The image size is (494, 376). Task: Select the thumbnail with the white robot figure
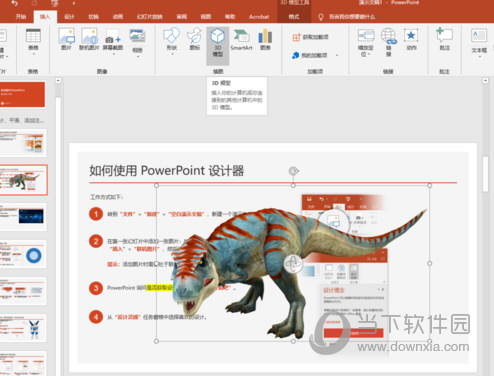(23, 328)
